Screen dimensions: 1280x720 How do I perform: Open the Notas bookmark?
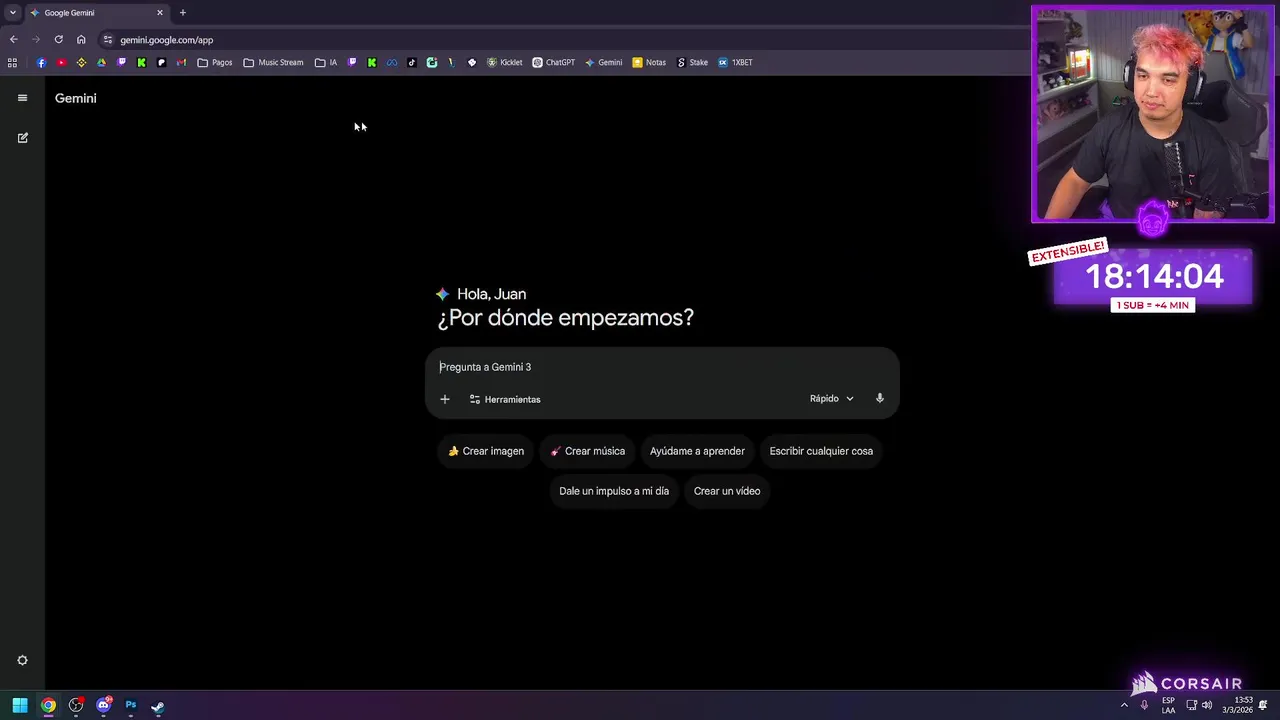[x=649, y=62]
